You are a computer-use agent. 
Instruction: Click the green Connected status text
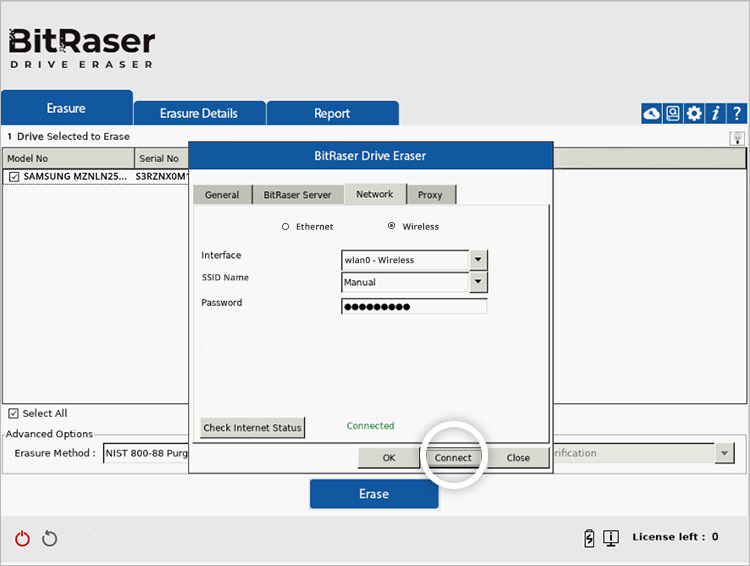[371, 425]
